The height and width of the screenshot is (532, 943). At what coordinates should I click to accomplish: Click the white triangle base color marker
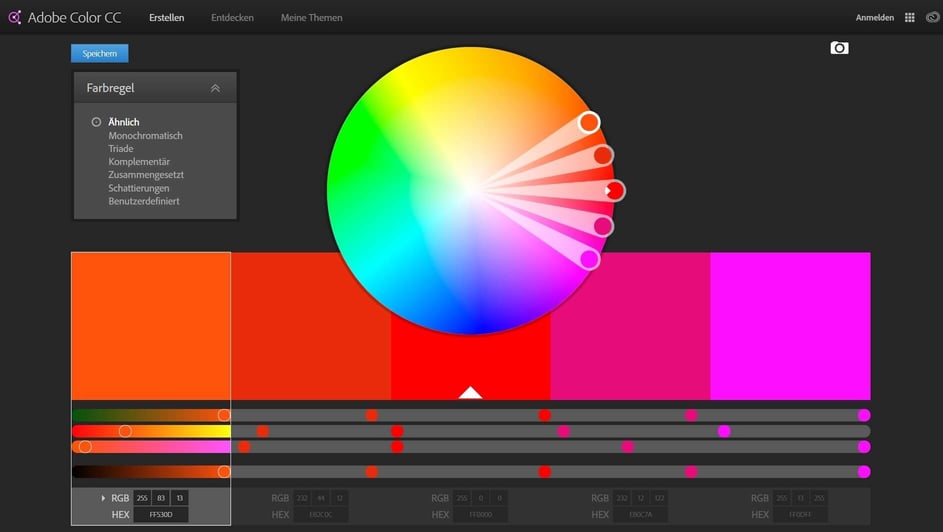[470, 393]
